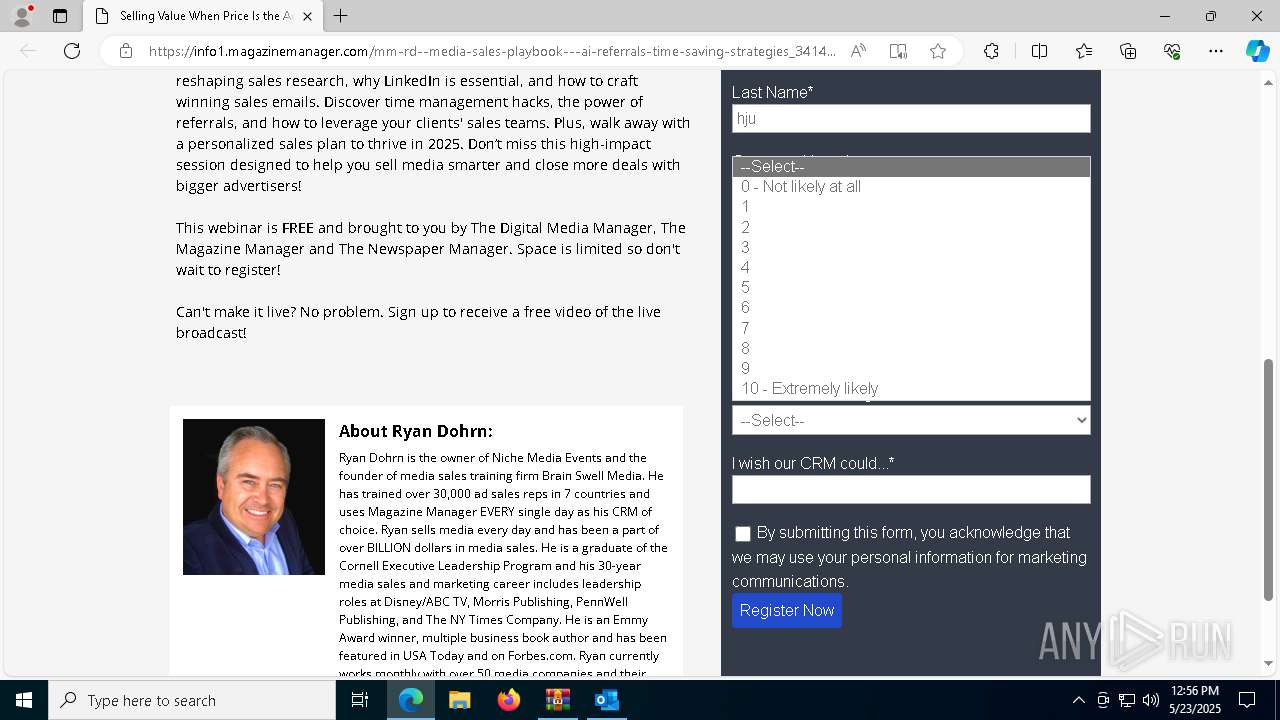1280x720 pixels.
Task: Open File Explorer from taskbar
Action: tap(460, 700)
